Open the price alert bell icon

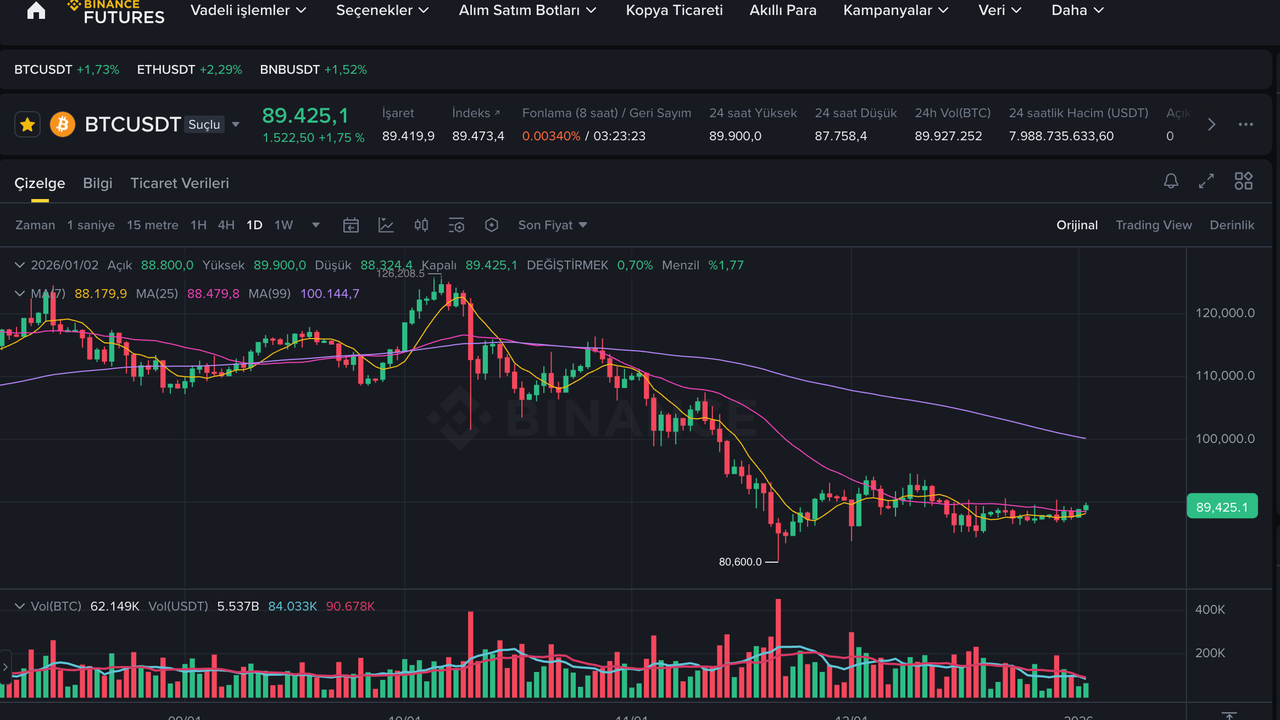1170,181
